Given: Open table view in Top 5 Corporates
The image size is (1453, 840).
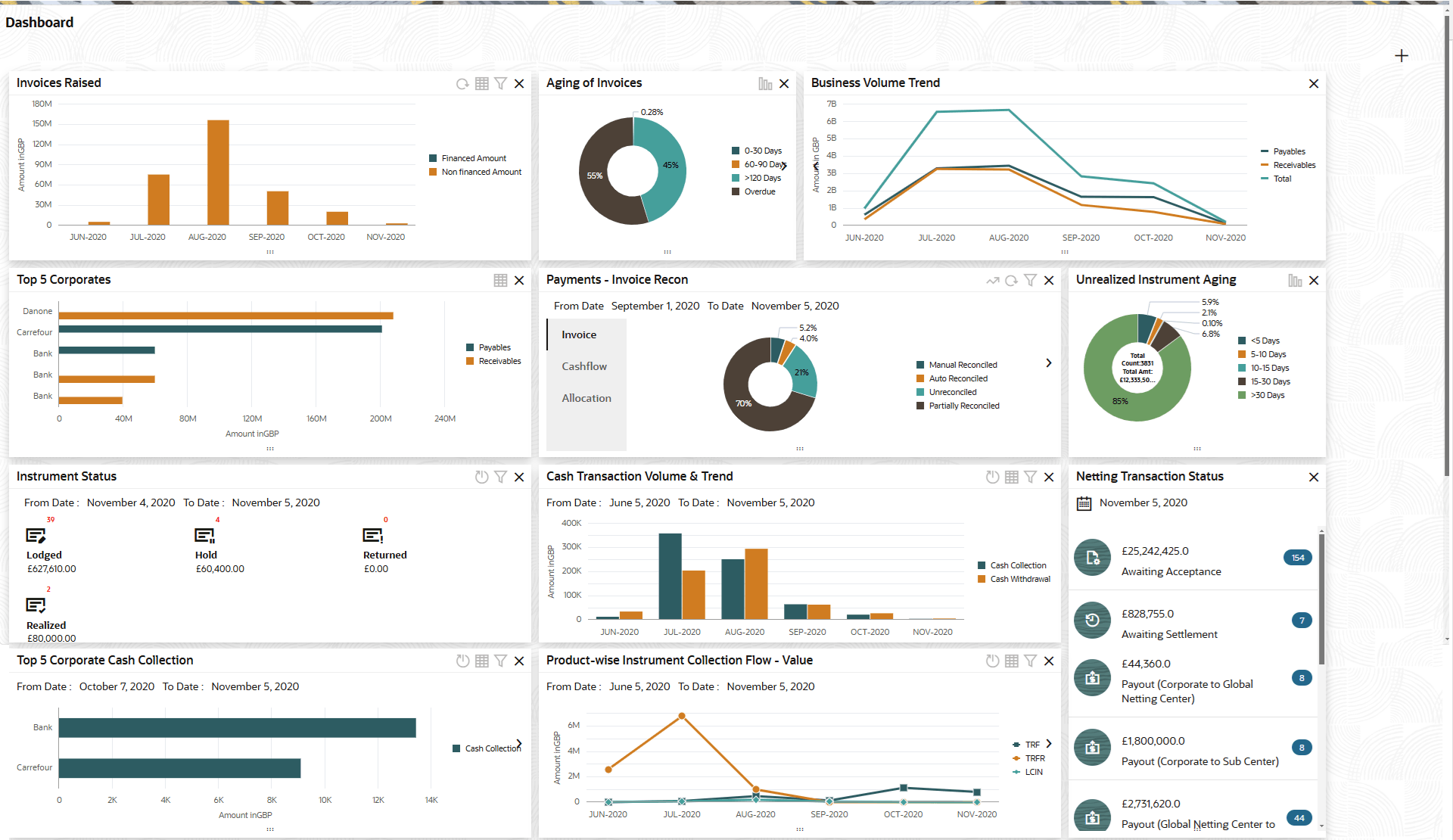Looking at the screenshot, I should (x=500, y=281).
